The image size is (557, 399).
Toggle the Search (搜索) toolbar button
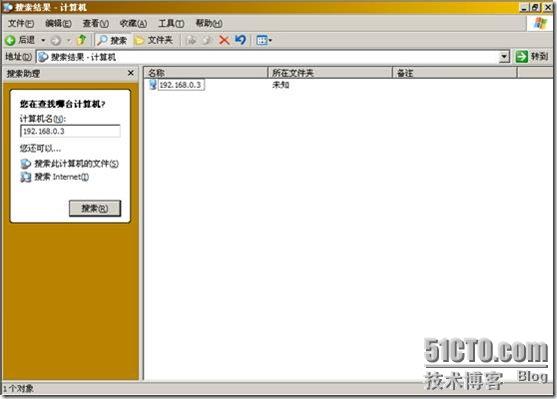point(112,40)
